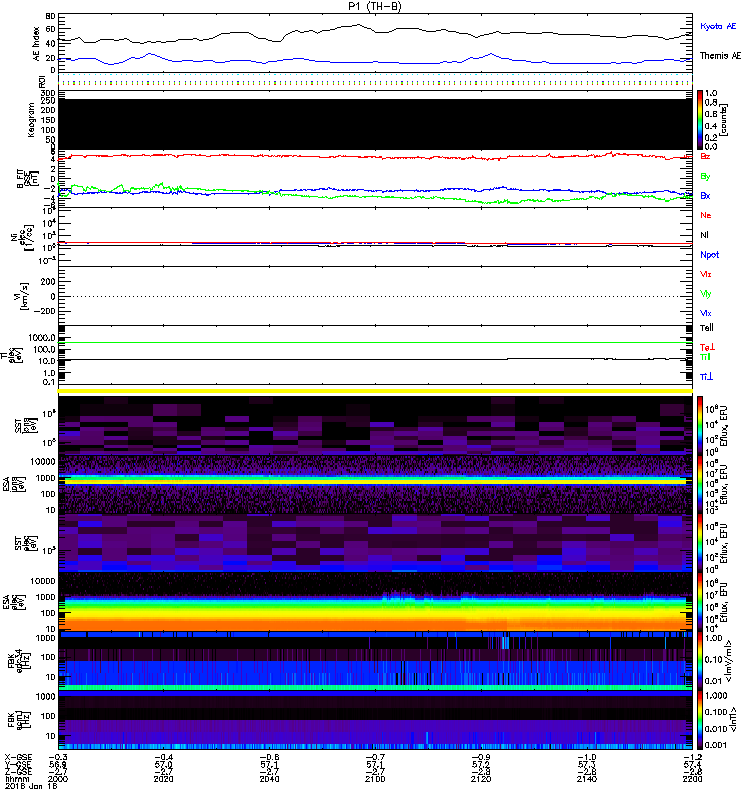The image size is (750, 800).
Task: Click the hhmm axis row label
Action: coord(15,779)
